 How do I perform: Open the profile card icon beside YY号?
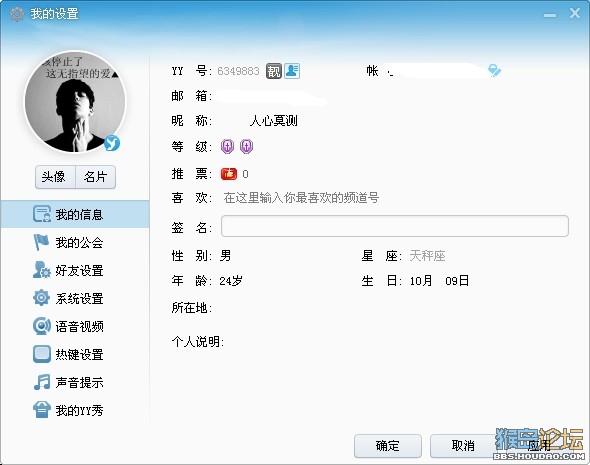(x=292, y=71)
